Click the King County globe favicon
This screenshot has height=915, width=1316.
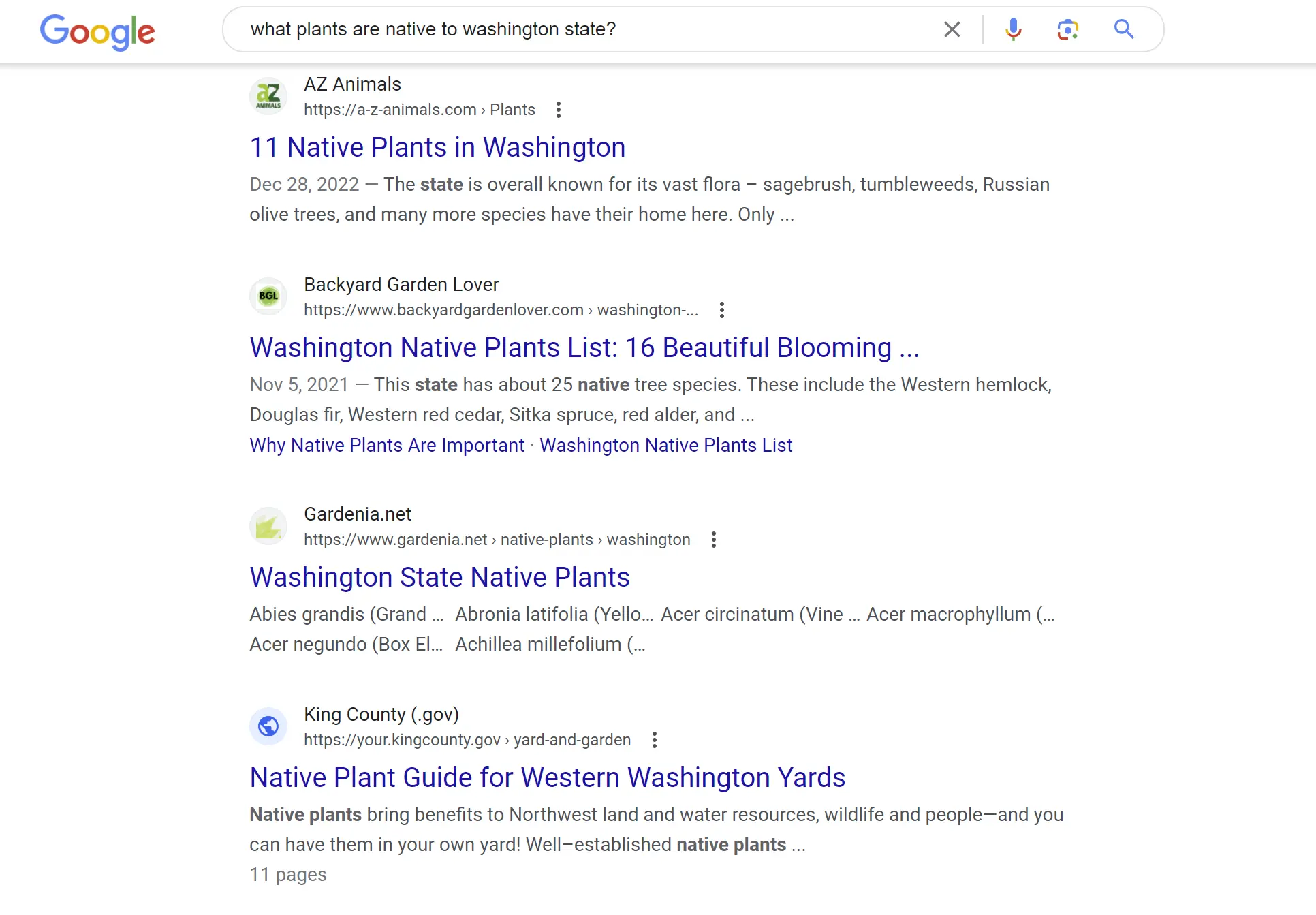268,726
